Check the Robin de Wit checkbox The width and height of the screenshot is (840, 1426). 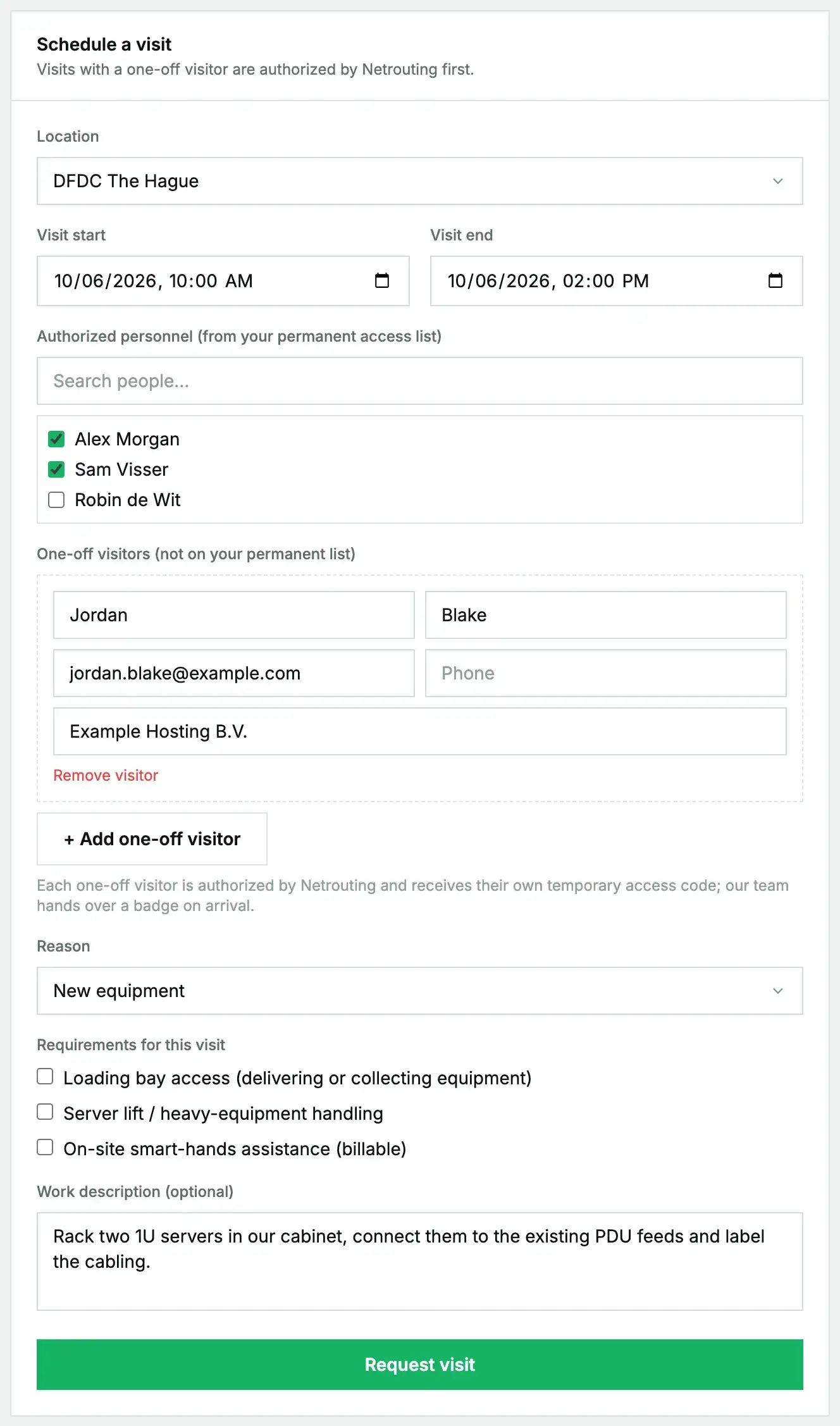point(56,500)
